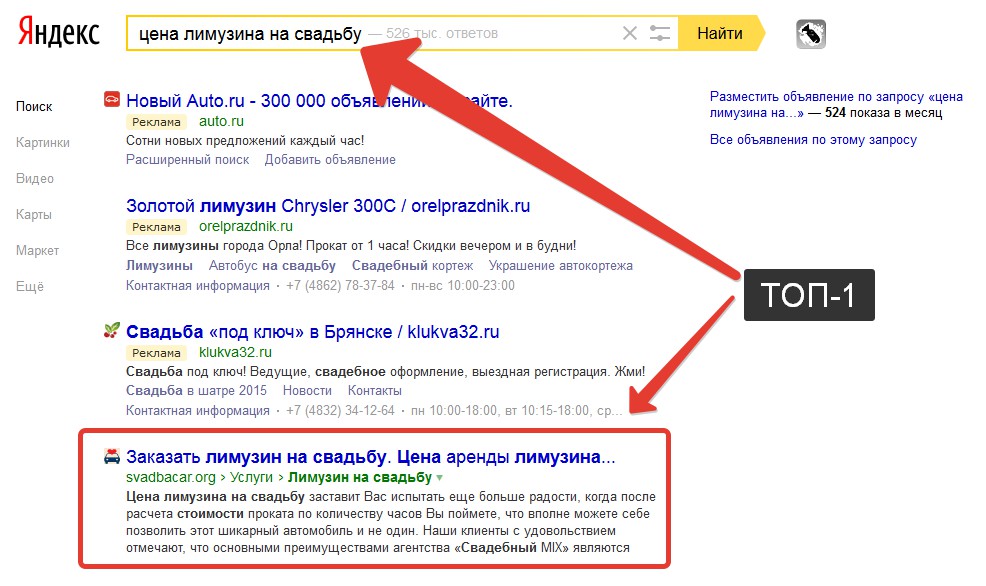Switch to Видео section
Image resolution: width=986 pixels, height=586 pixels.
click(x=35, y=179)
